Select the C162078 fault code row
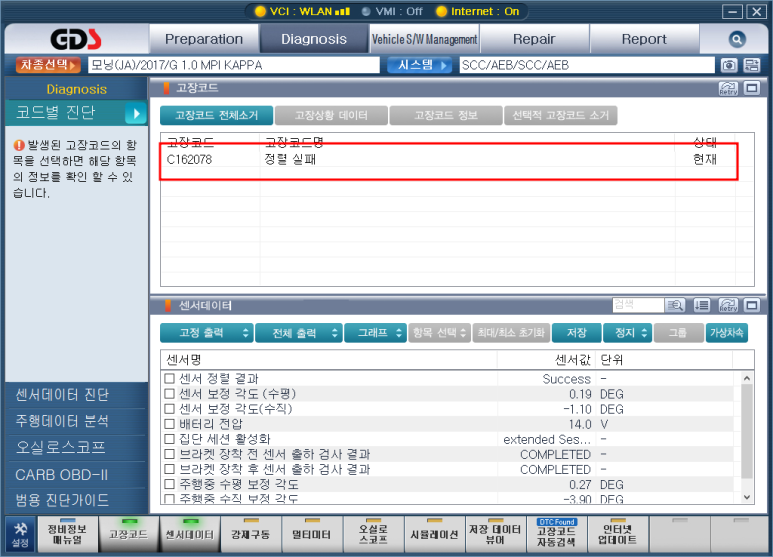This screenshot has width=773, height=557. pos(449,160)
